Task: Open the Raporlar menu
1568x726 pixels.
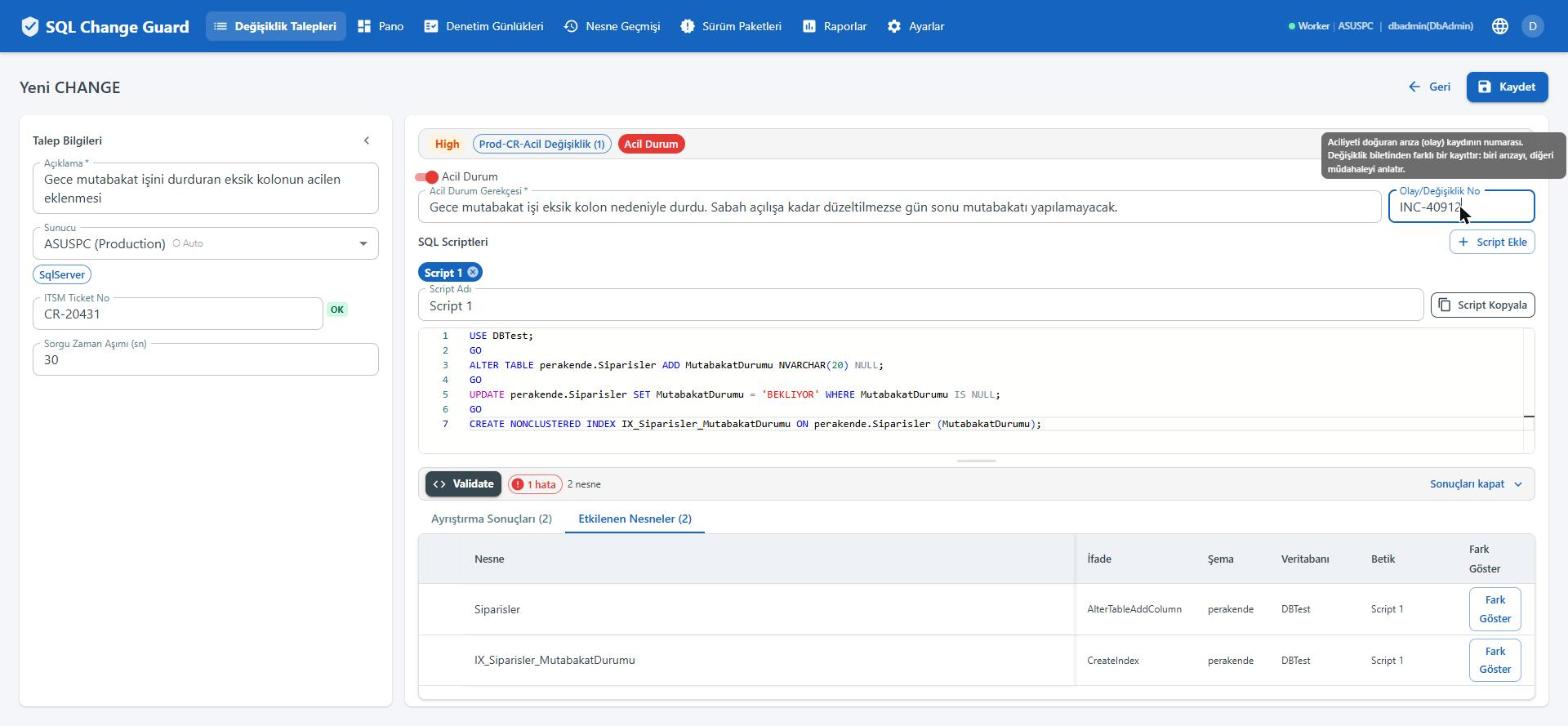Action: (x=835, y=26)
